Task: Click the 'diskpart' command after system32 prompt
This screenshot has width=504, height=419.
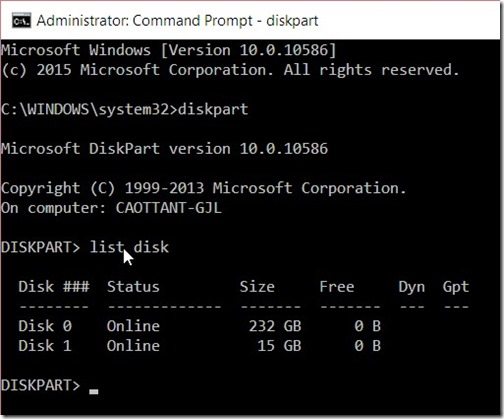Action: [x=213, y=109]
